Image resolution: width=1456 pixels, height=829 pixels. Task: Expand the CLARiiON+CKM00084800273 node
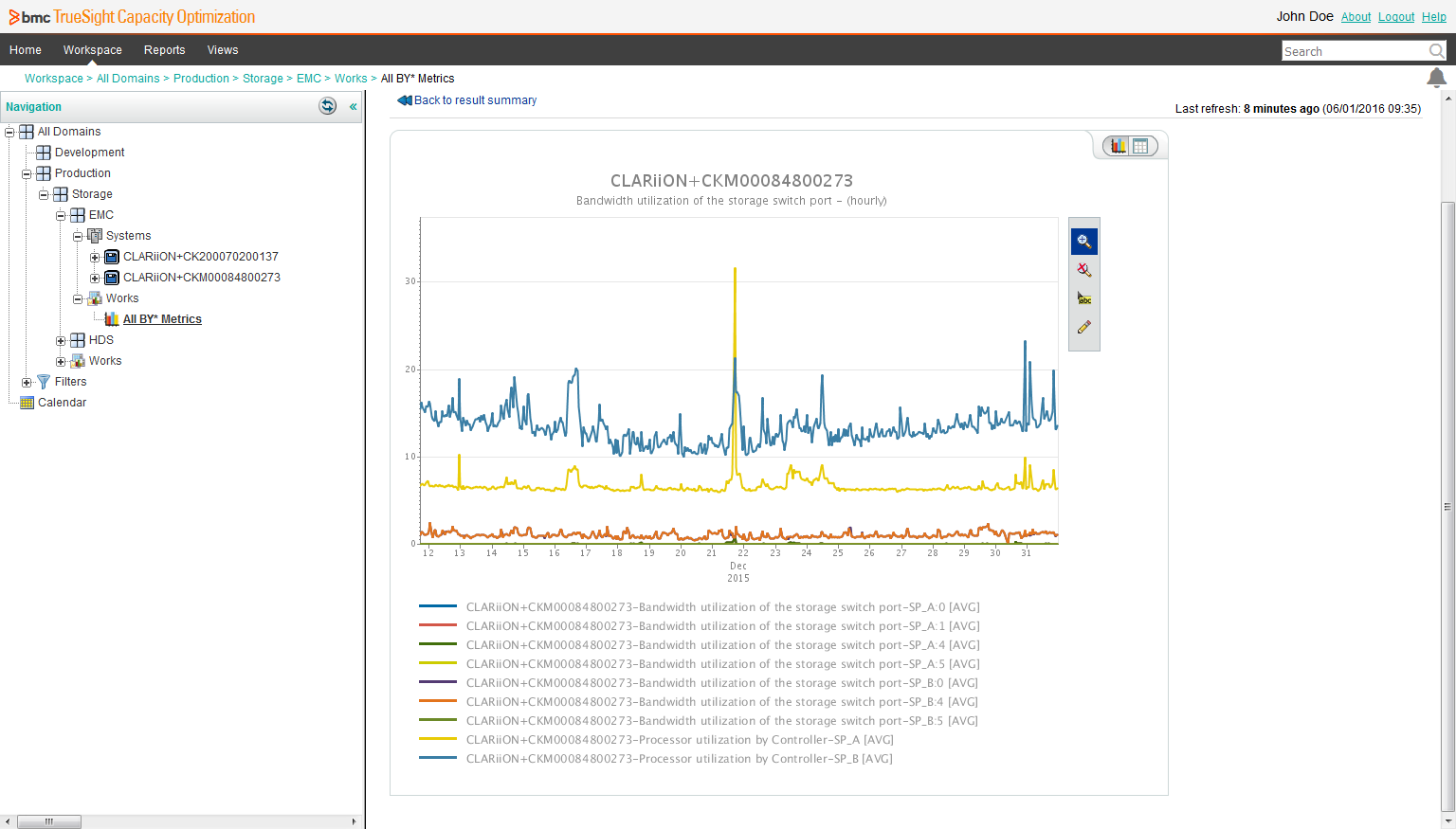pos(95,278)
